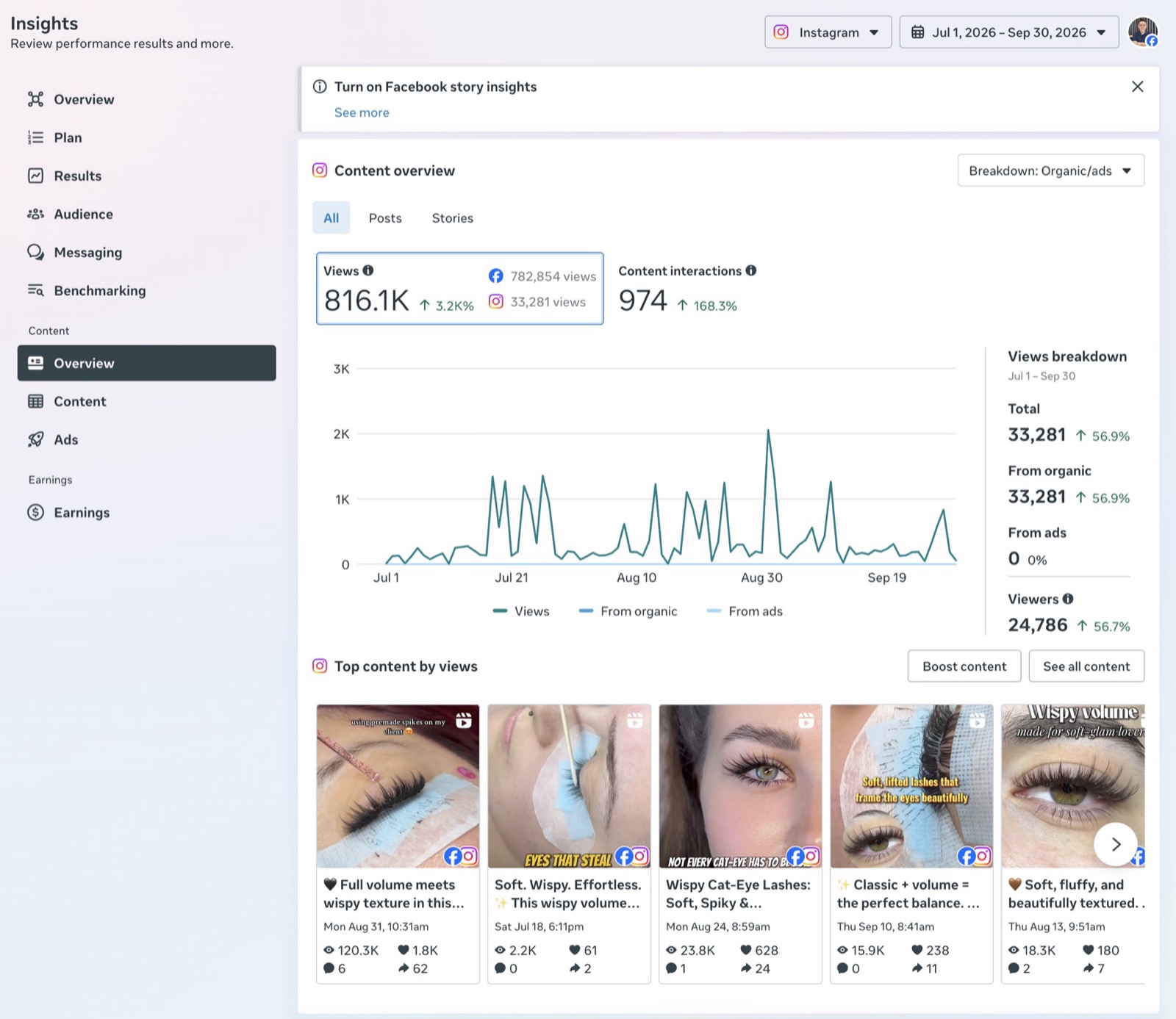Toggle the From ads legend series
The width and height of the screenshot is (1176, 1019).
click(745, 611)
